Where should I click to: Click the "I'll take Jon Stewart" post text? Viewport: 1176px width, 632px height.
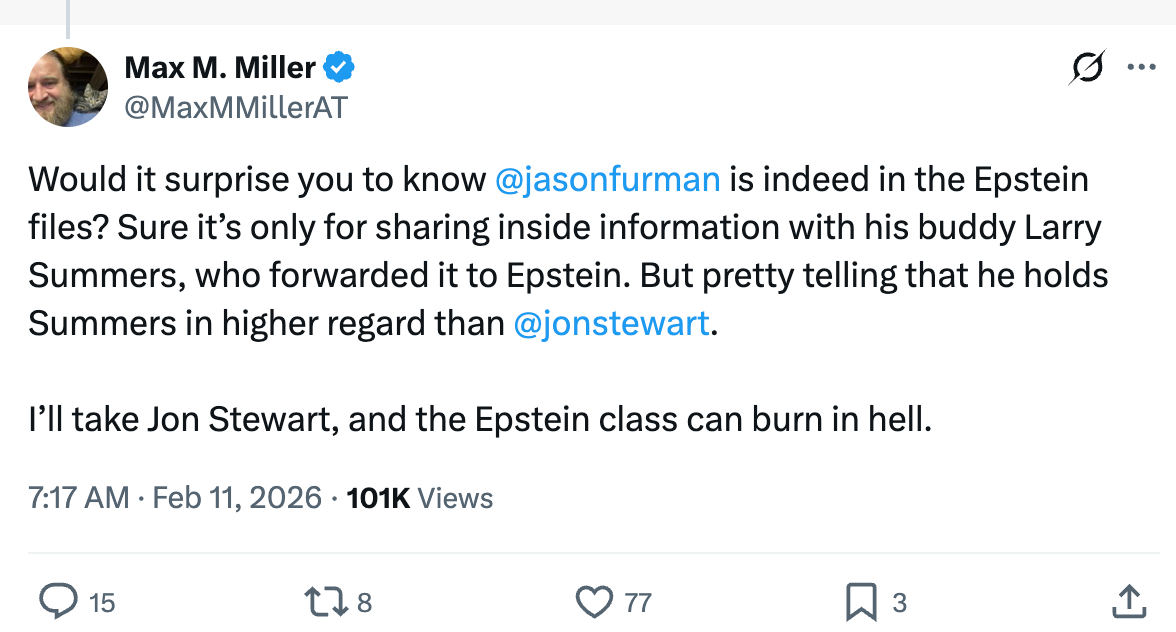480,420
